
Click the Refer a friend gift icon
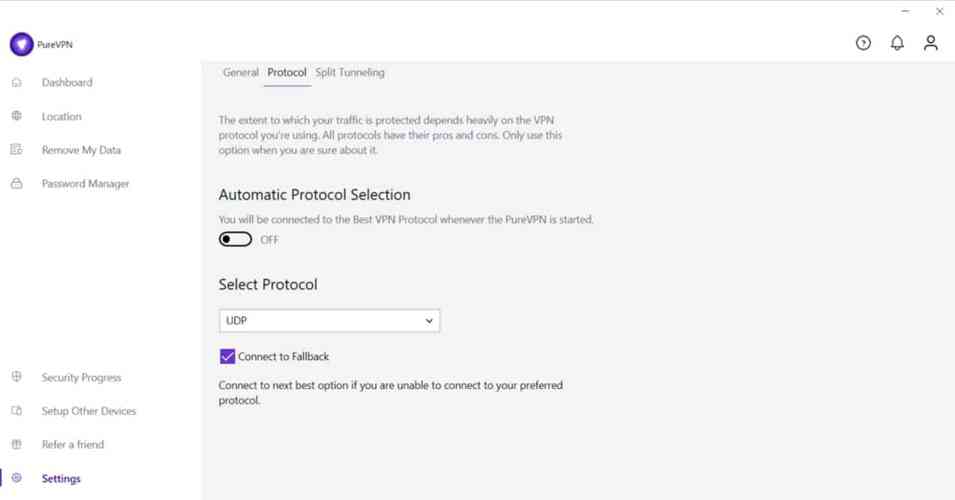pos(16,445)
